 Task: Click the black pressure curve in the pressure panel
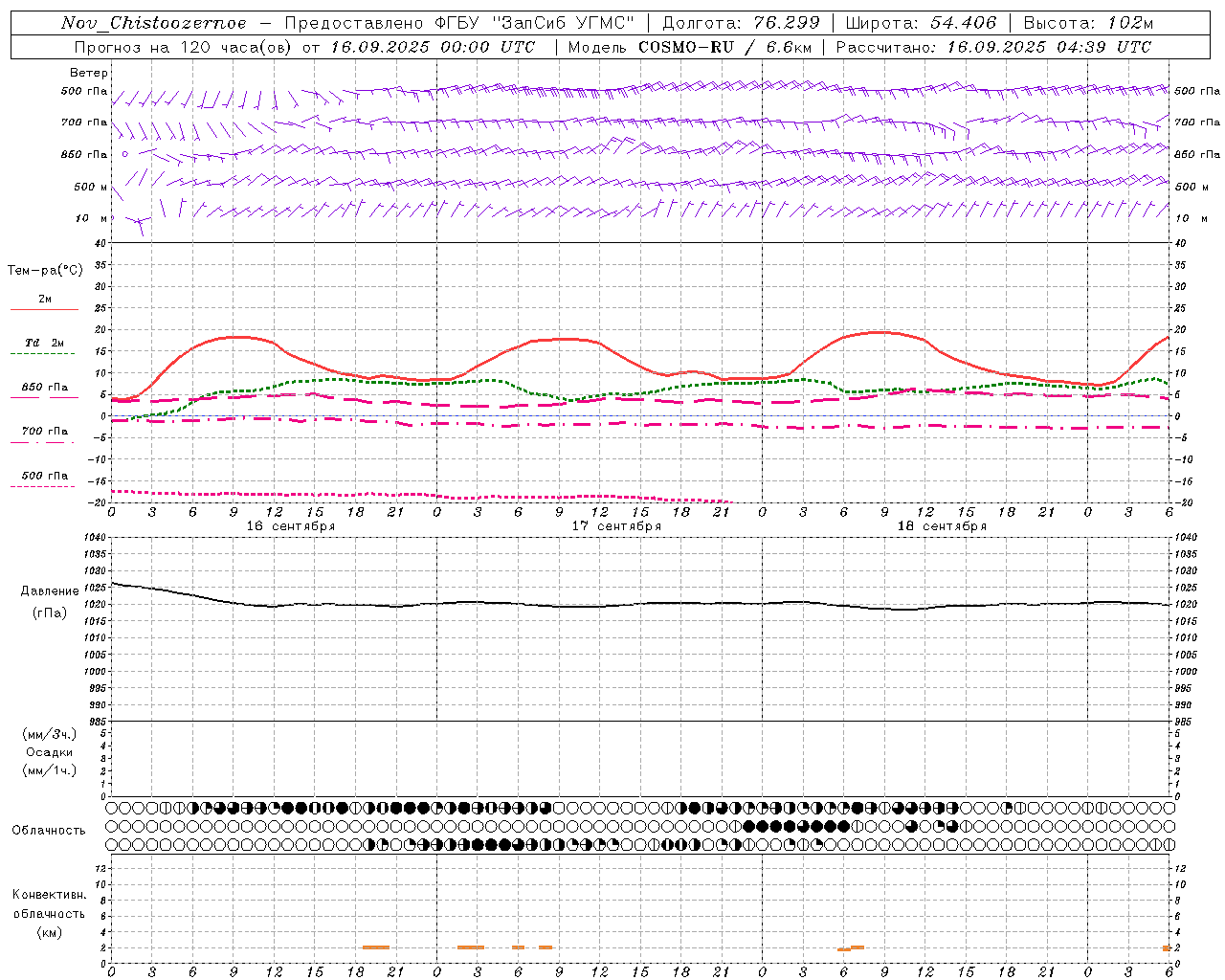click(639, 604)
